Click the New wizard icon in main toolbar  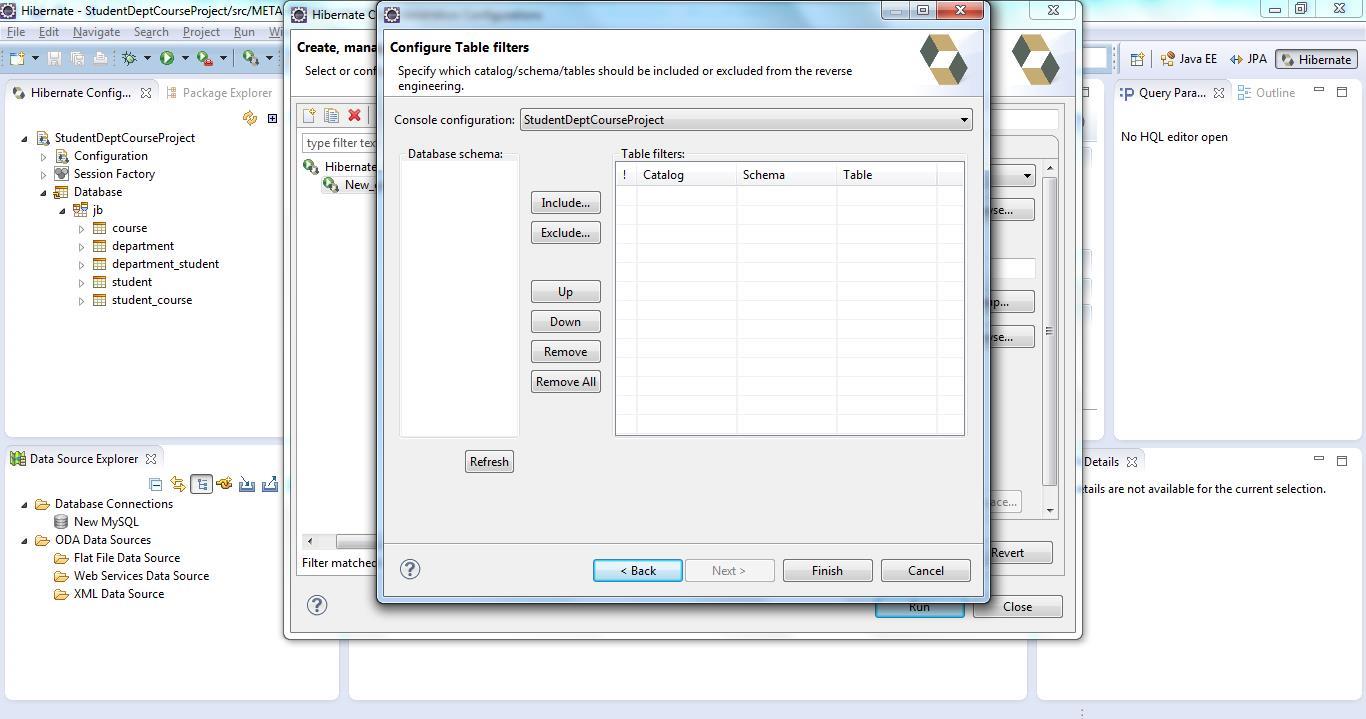17,58
